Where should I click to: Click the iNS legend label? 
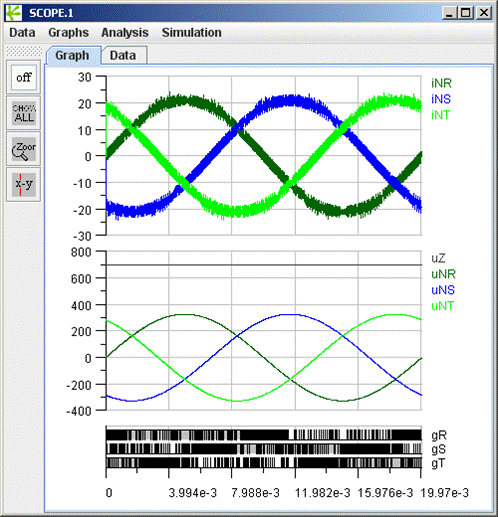pyautogui.click(x=441, y=99)
